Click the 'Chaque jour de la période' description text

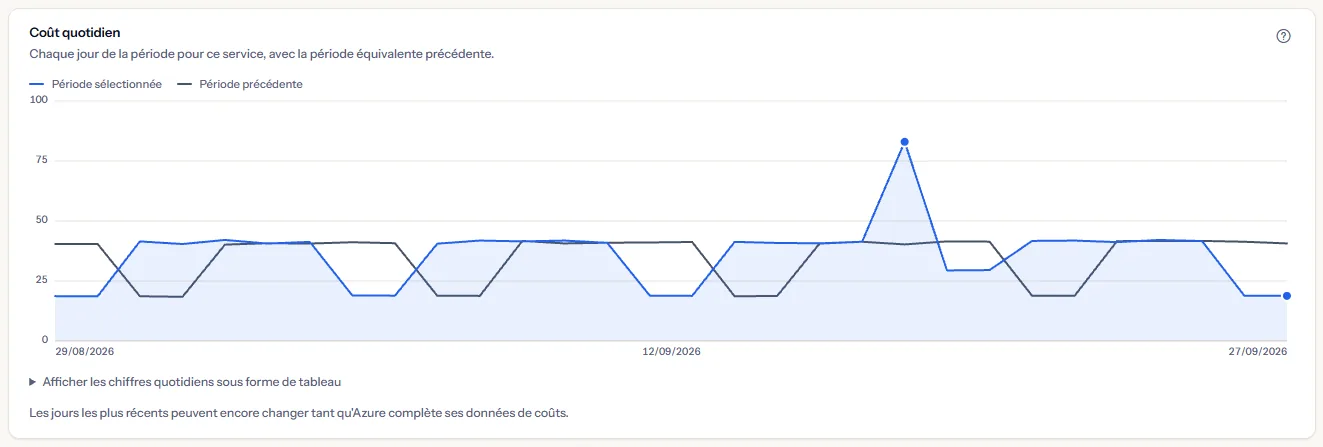(262, 54)
